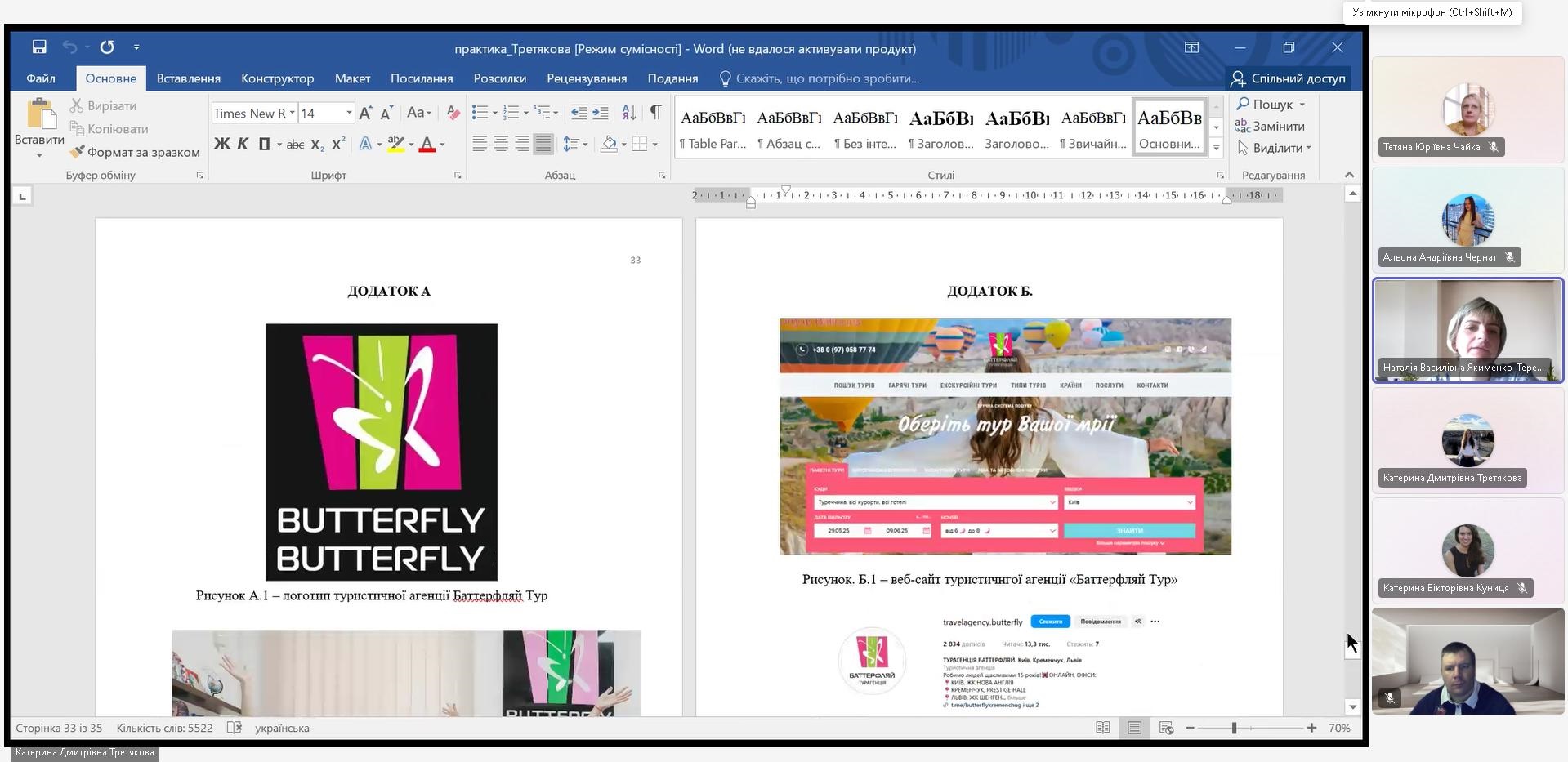Screen dimensions: 1568x762
Task: Click the tab selector L box
Action: pos(22,196)
